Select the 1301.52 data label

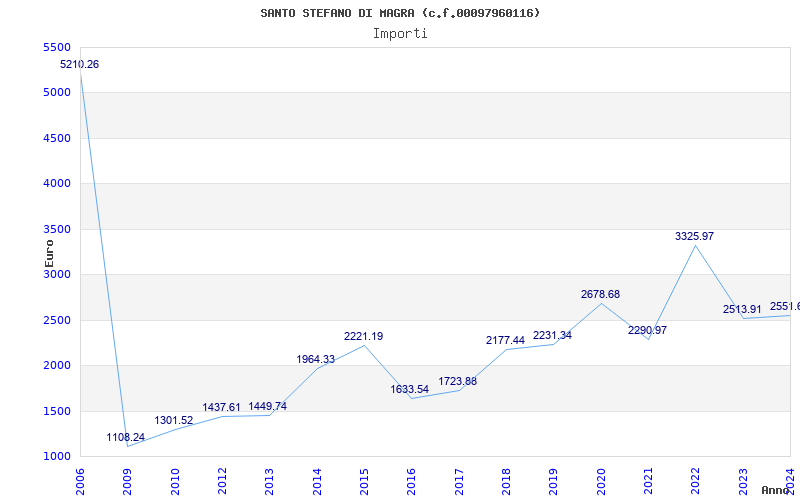(x=174, y=420)
